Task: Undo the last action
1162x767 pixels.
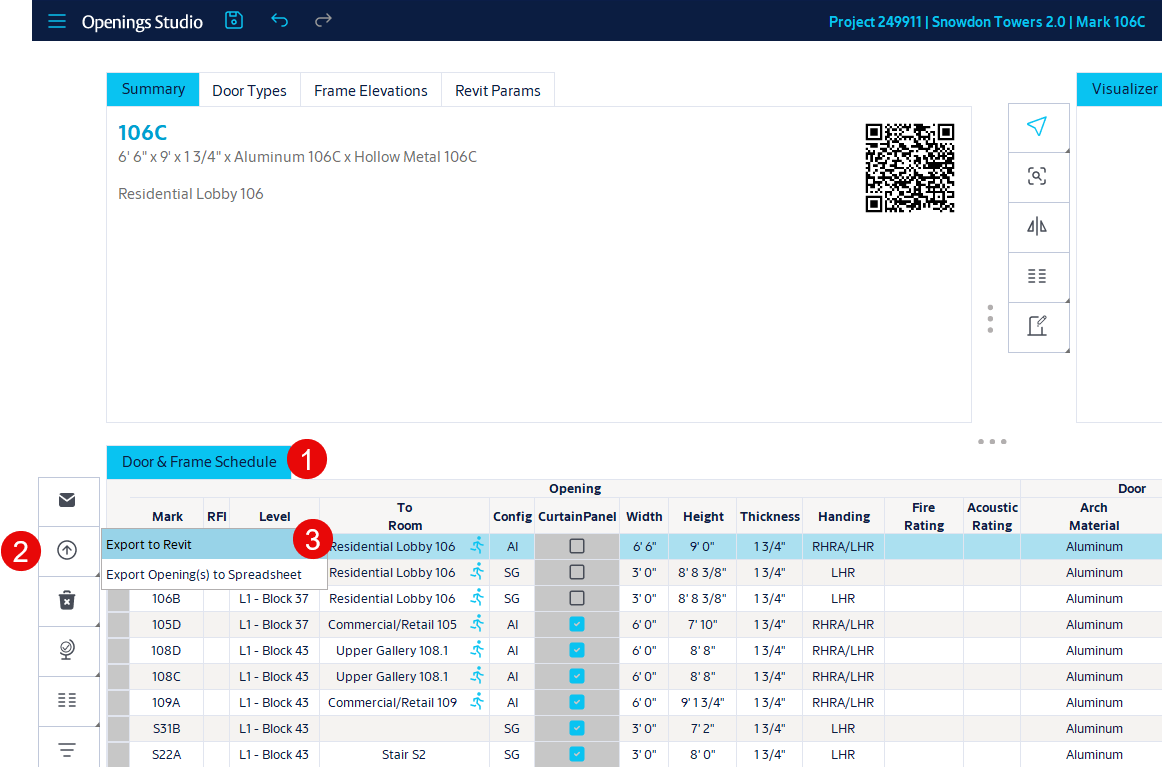Action: [279, 20]
